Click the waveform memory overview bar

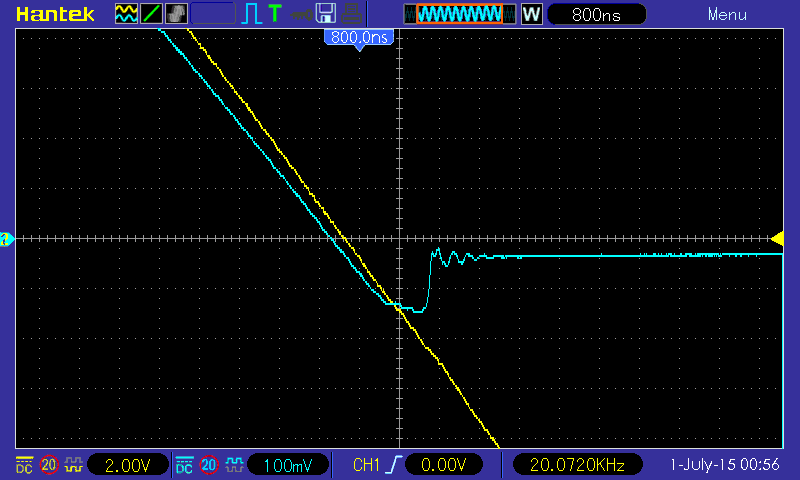(459, 14)
